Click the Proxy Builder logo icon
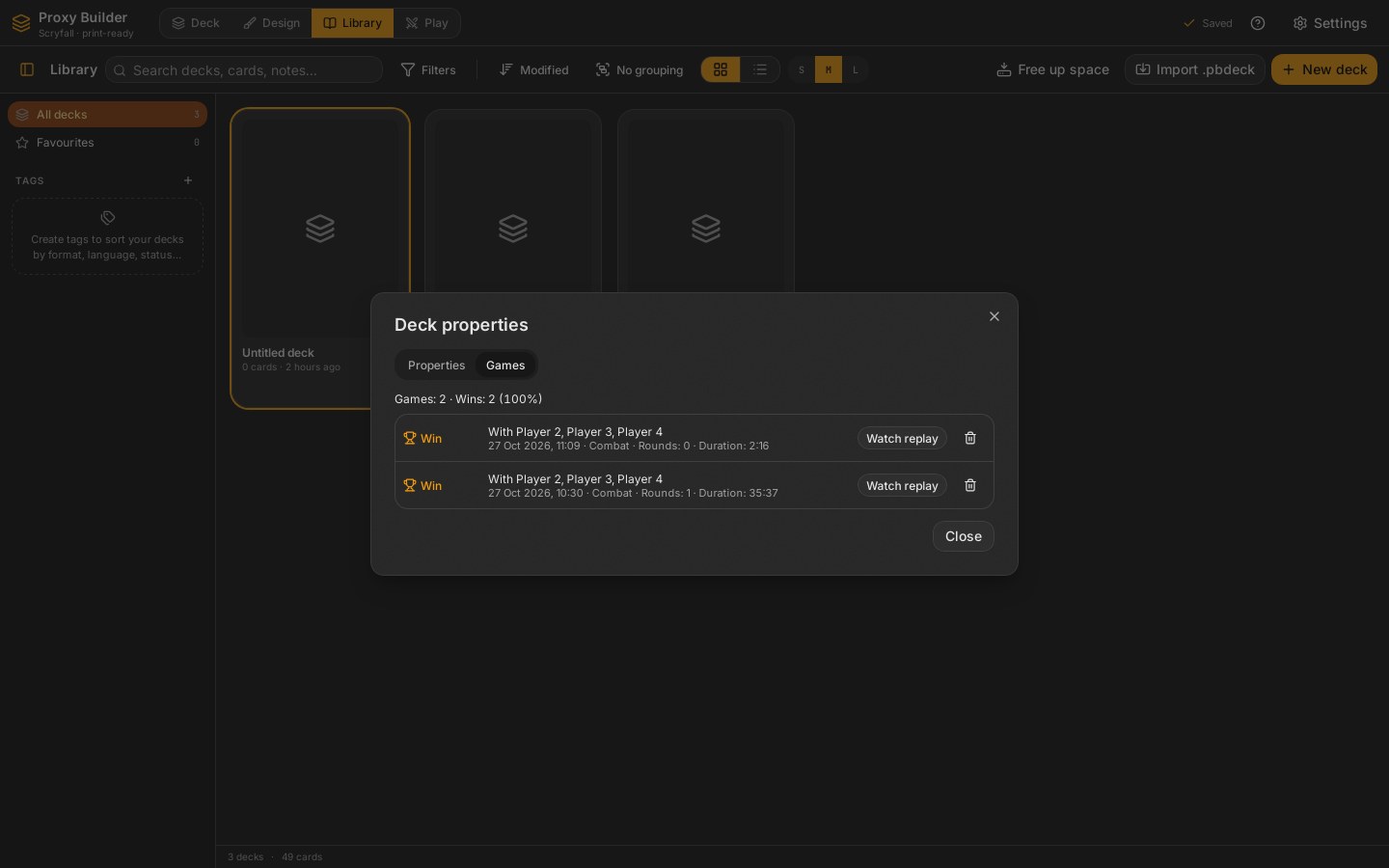 pyautogui.click(x=21, y=23)
